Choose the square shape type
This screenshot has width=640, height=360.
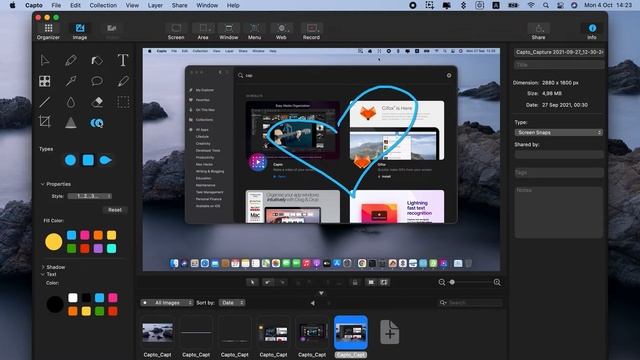tap(88, 160)
